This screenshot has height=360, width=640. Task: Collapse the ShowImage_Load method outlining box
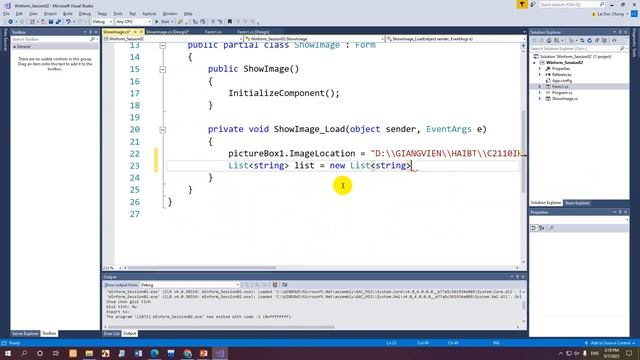coord(162,130)
